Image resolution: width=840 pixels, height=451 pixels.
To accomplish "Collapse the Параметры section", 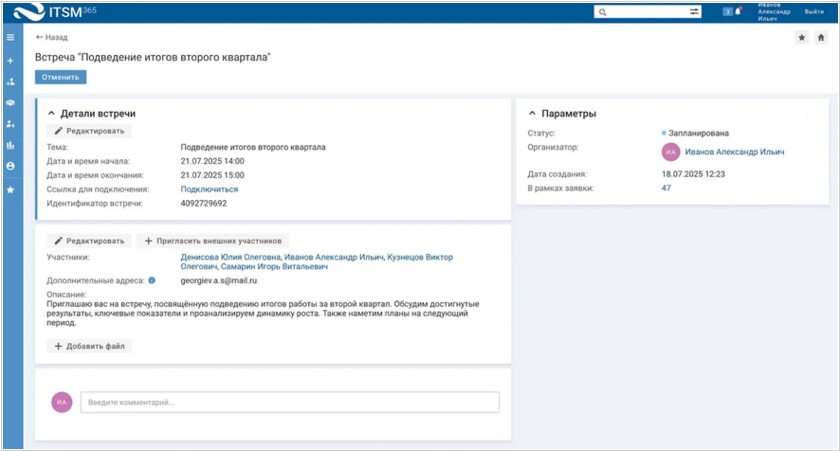I will pyautogui.click(x=532, y=114).
